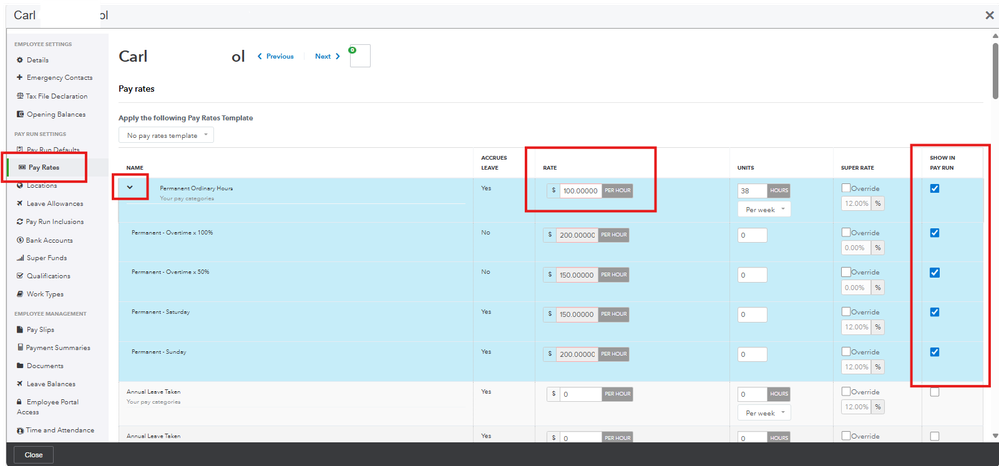Uncheck Show in Pay Run for Overtime x 100%

coord(935,233)
